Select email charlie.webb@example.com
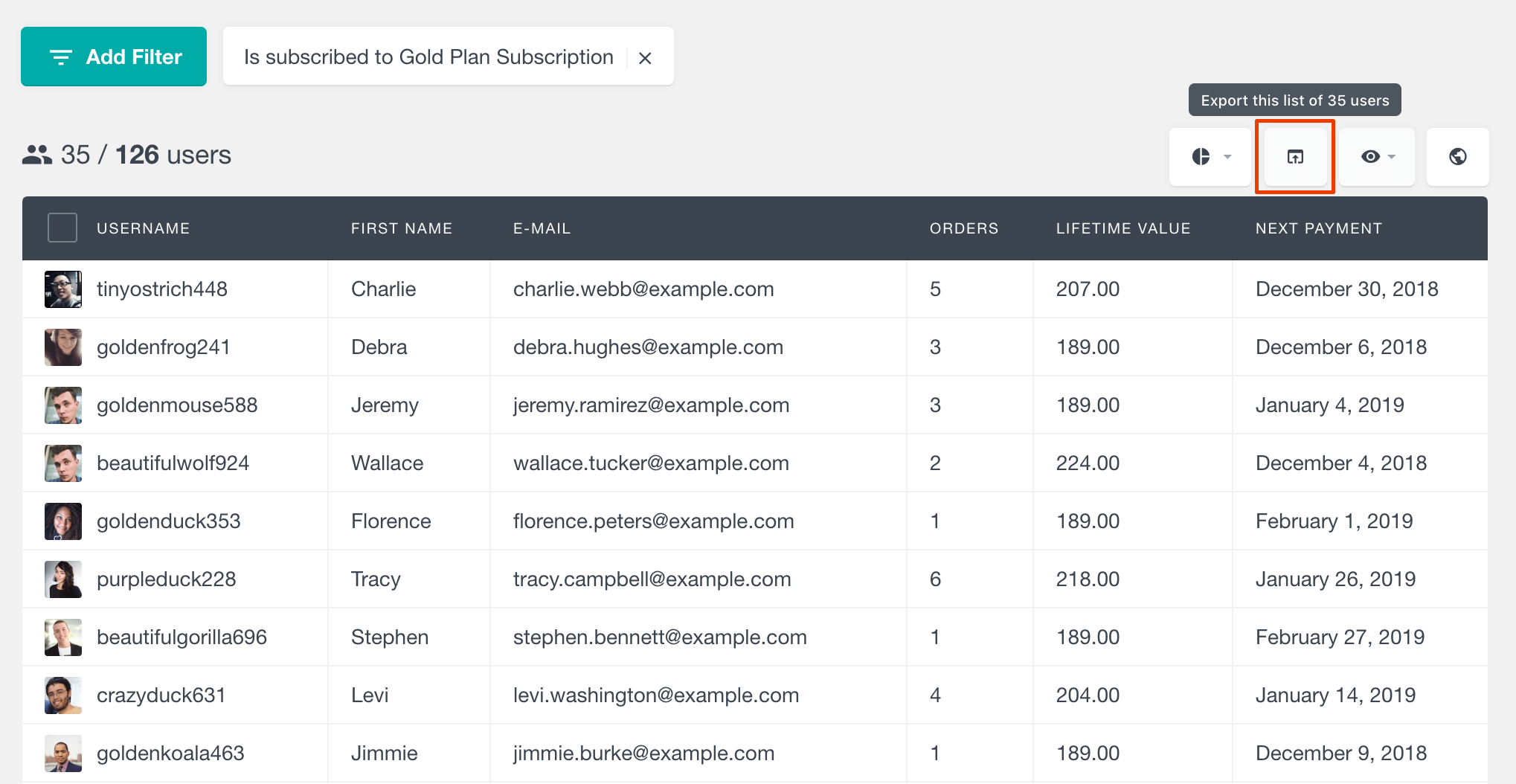Image resolution: width=1516 pixels, height=784 pixels. 643,289
